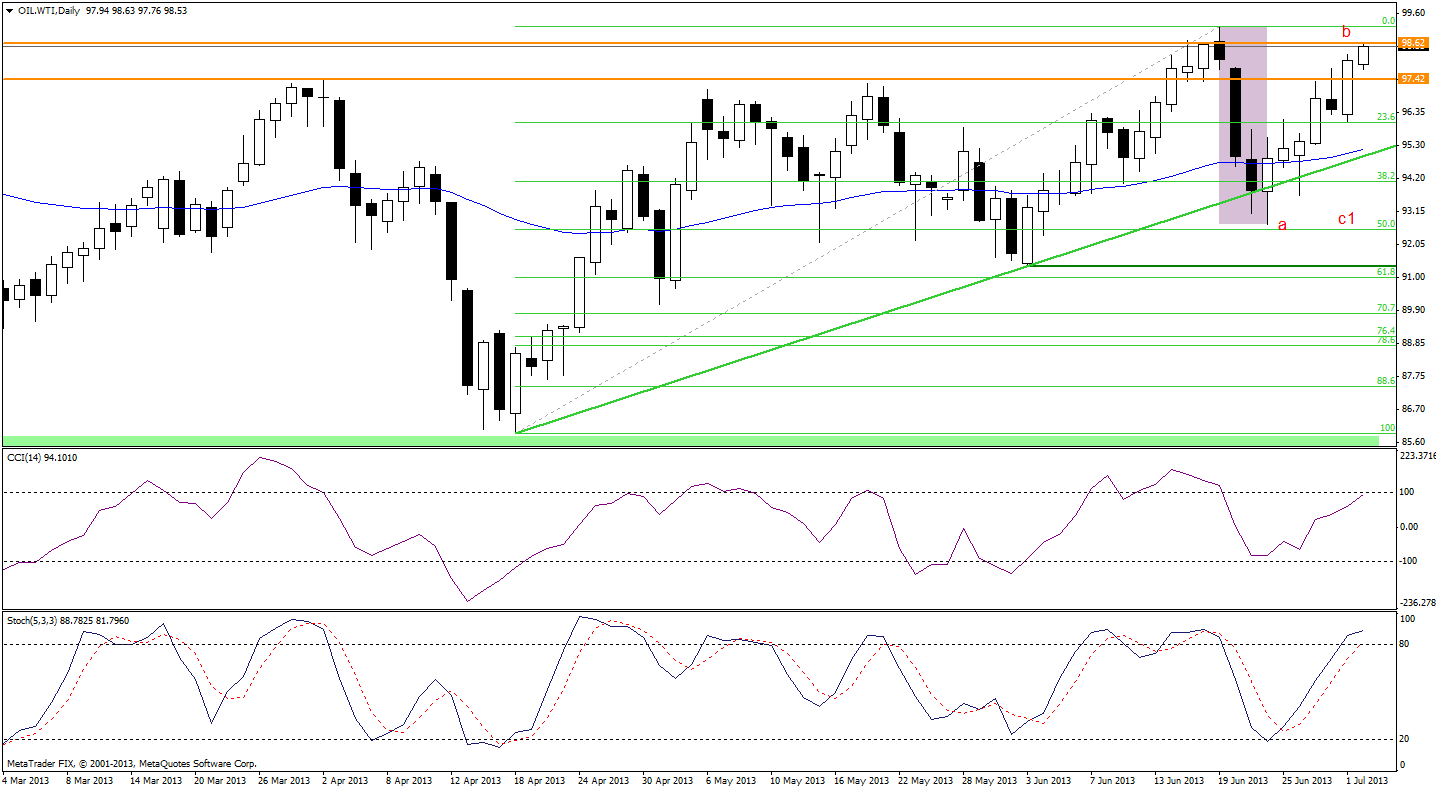This screenshot has width=1436, height=789.
Task: Click the red wave label 'b'
Action: [x=1347, y=32]
